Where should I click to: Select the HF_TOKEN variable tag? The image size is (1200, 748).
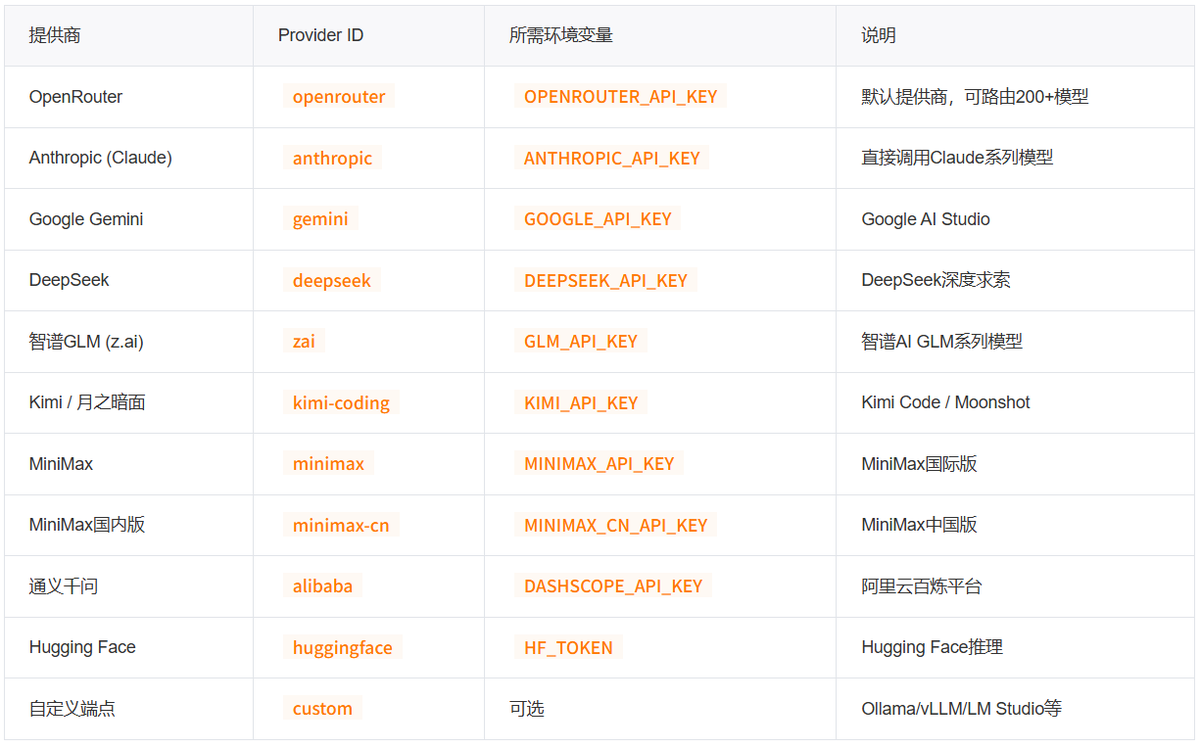tap(569, 648)
